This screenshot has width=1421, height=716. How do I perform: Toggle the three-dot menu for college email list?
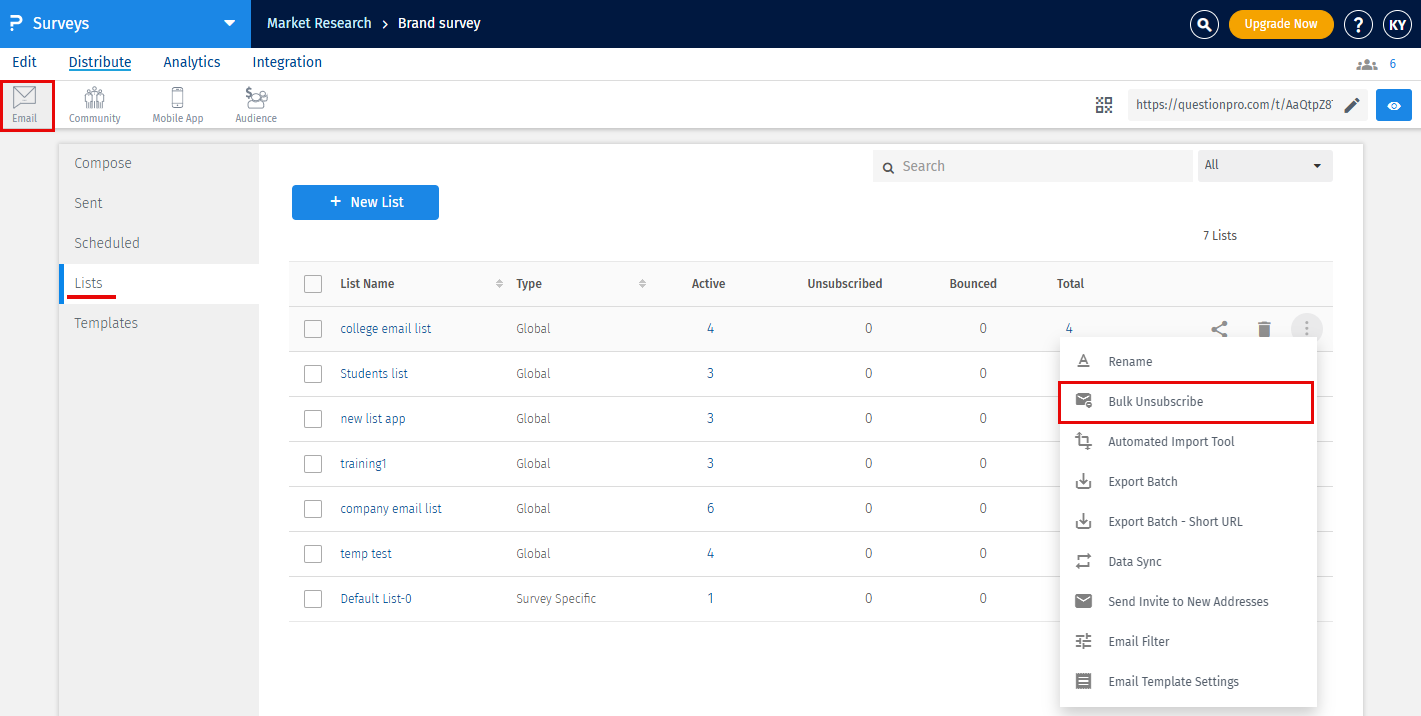point(1307,328)
